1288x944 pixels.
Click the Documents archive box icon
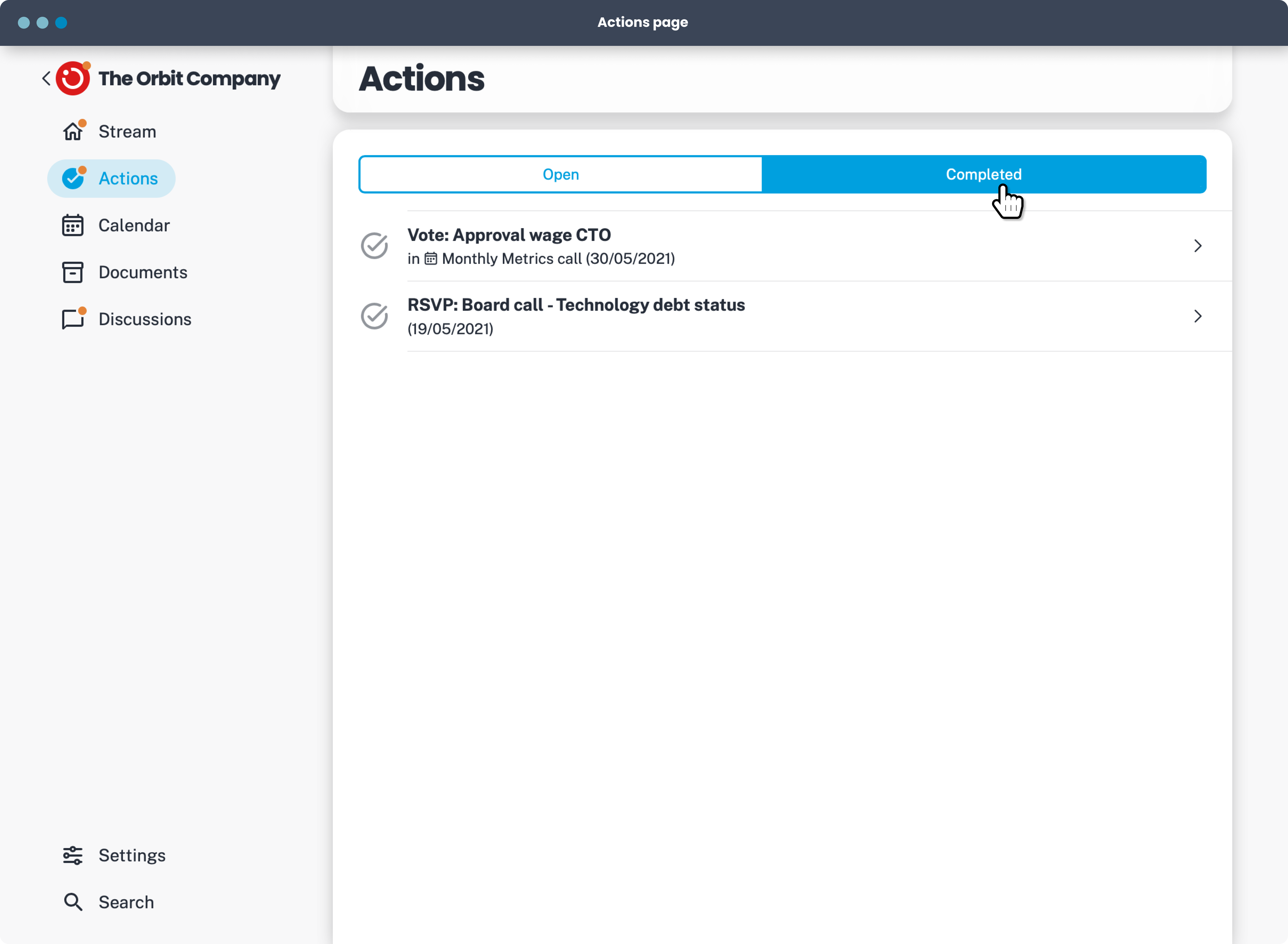click(73, 273)
